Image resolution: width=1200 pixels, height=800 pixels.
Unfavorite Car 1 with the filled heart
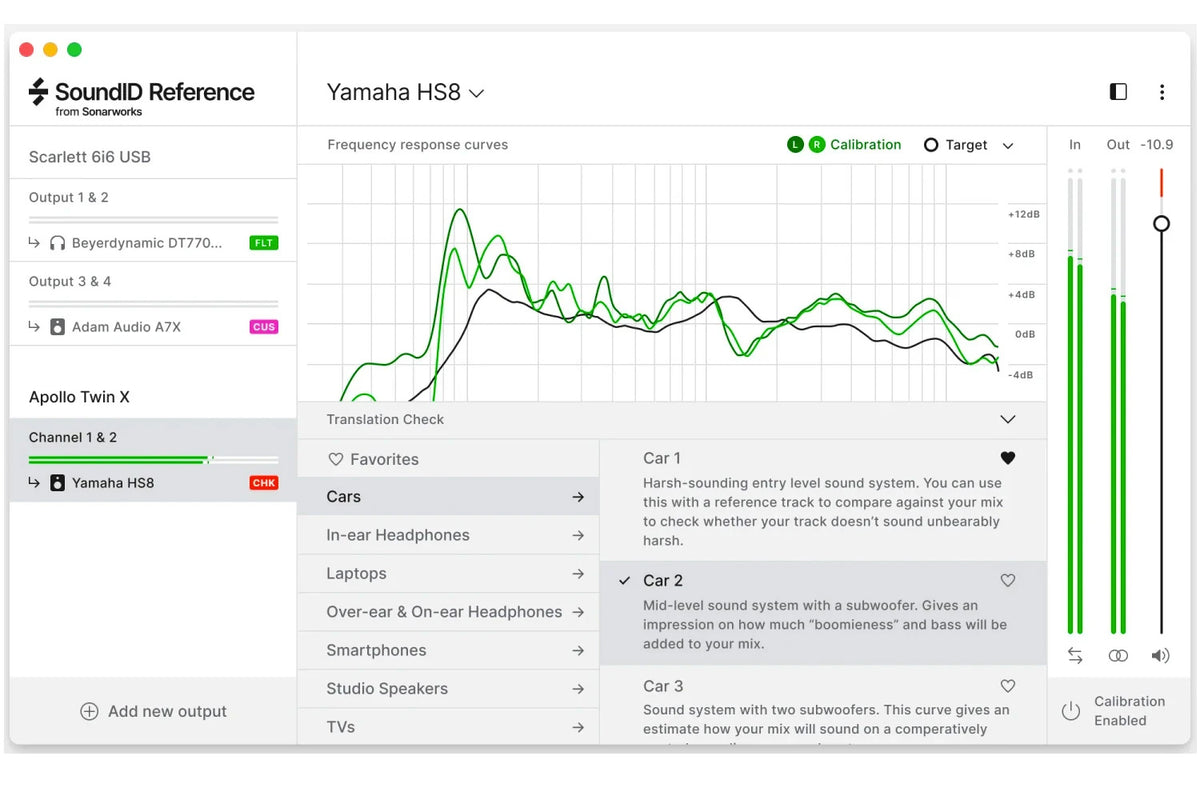pyautogui.click(x=1008, y=458)
